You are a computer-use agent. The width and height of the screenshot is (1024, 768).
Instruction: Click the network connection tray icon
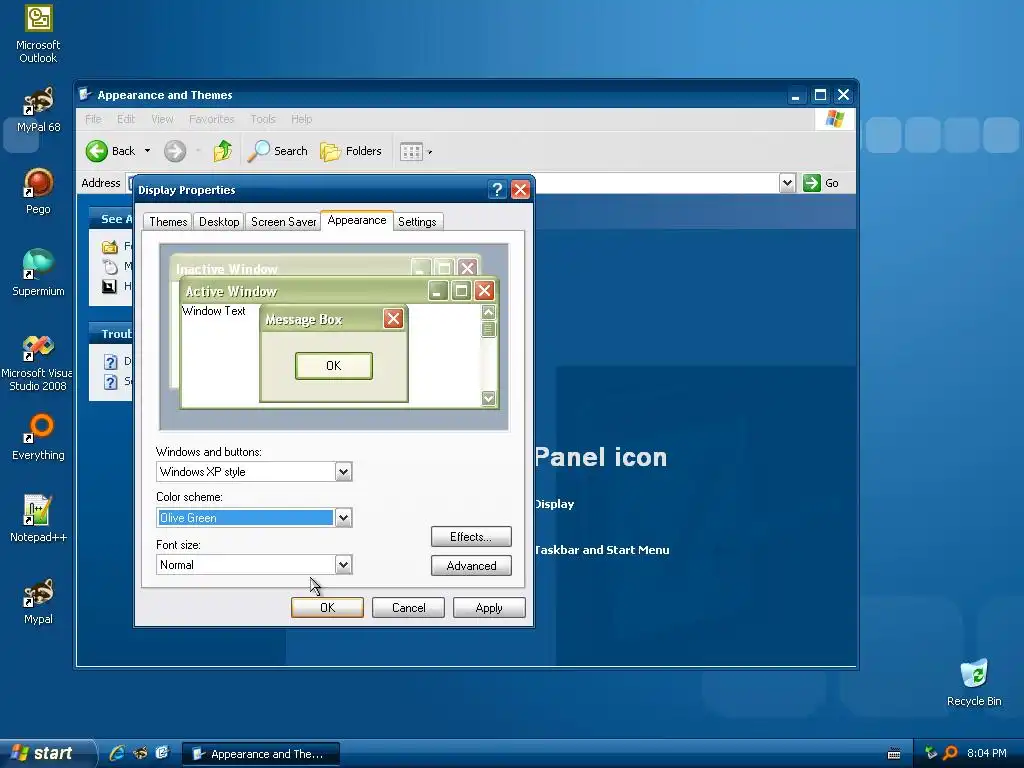pyautogui.click(x=931, y=753)
